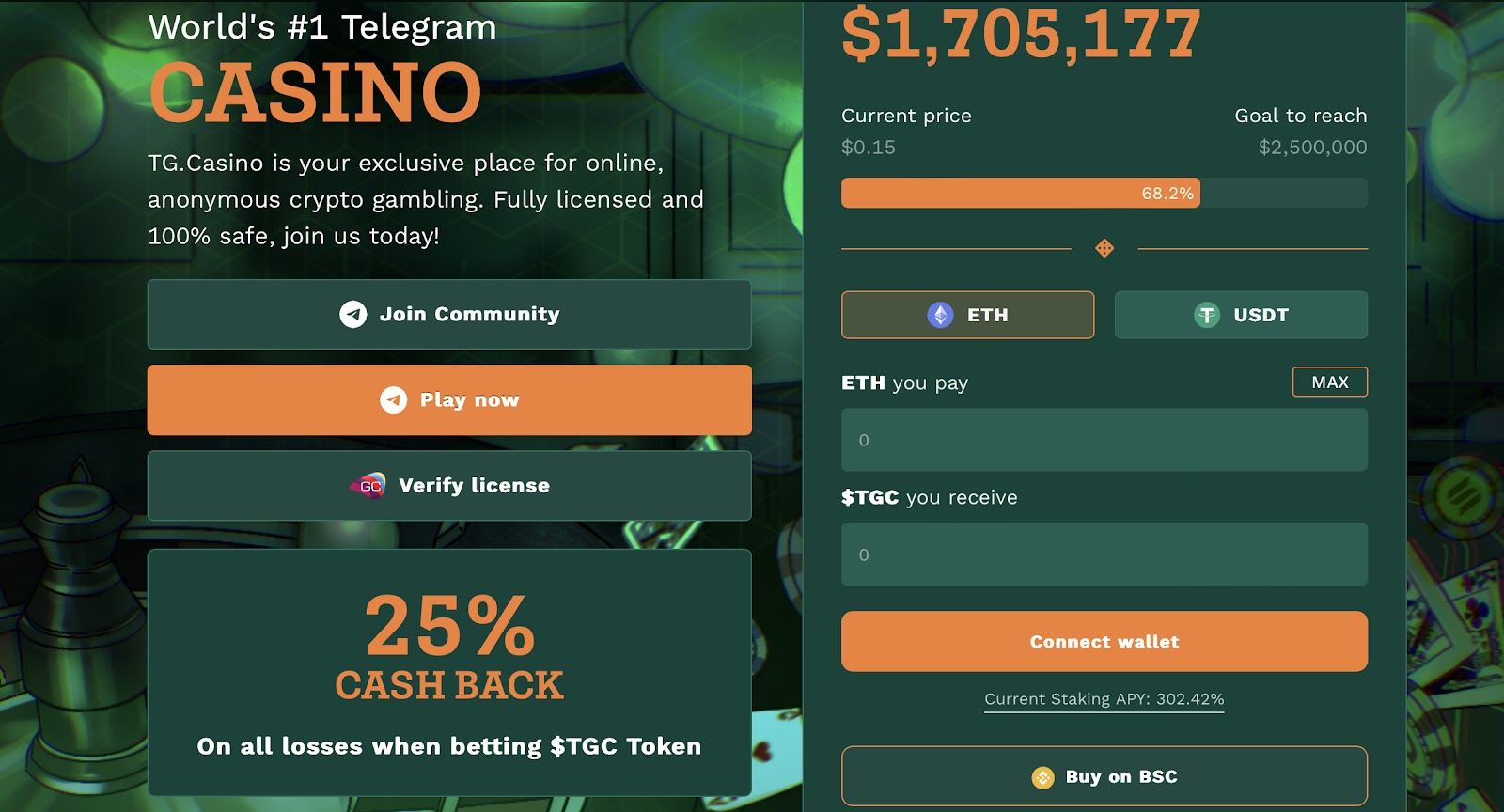The width and height of the screenshot is (1504, 812).
Task: Open the Join Community button
Action: click(449, 314)
